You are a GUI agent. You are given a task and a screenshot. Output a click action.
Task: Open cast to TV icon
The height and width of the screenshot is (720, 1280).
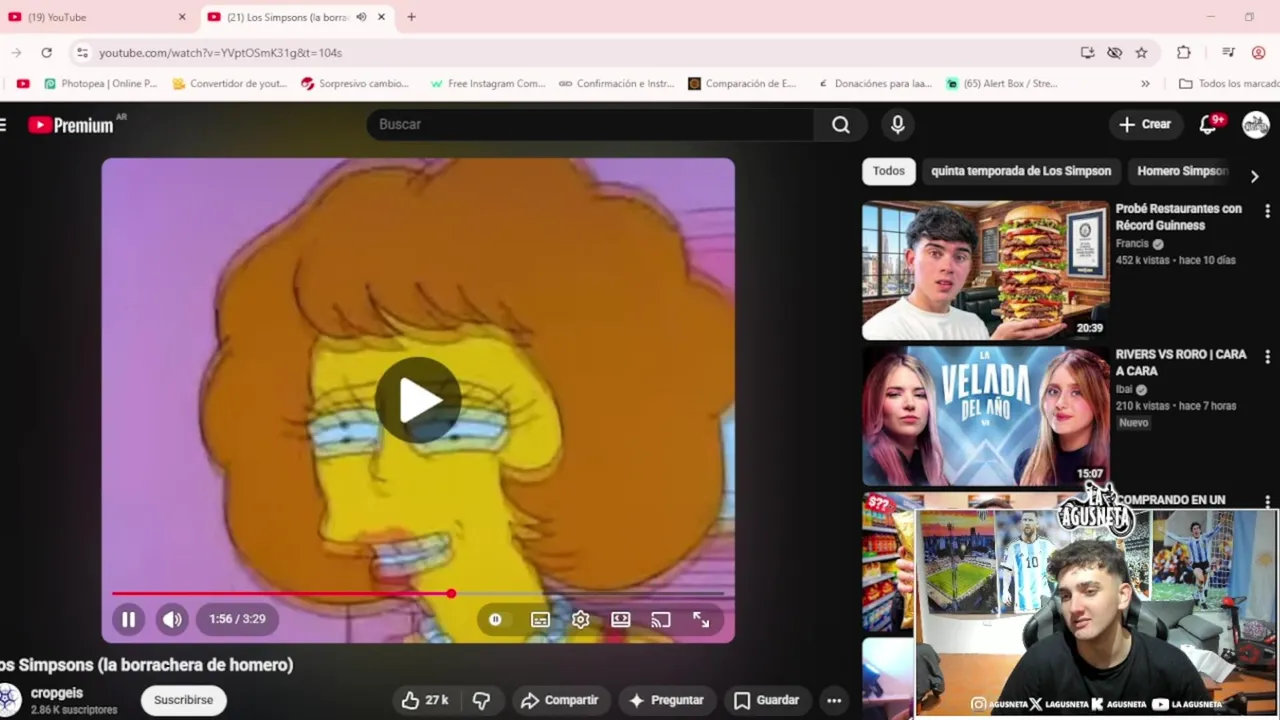[x=660, y=619]
